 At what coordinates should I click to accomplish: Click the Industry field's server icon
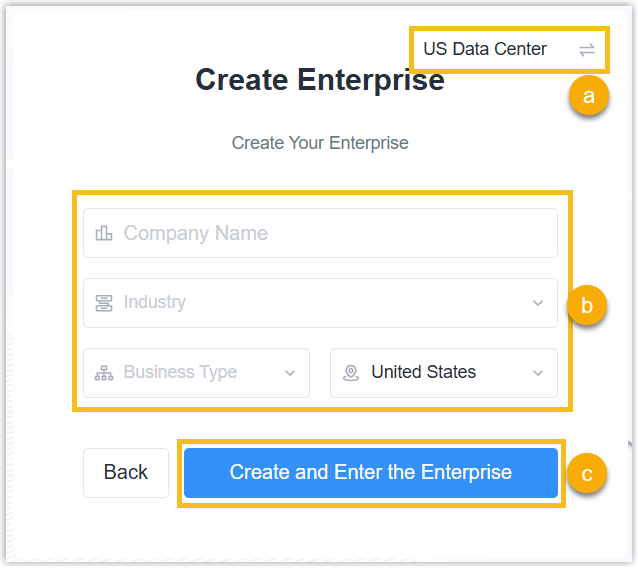tap(103, 303)
